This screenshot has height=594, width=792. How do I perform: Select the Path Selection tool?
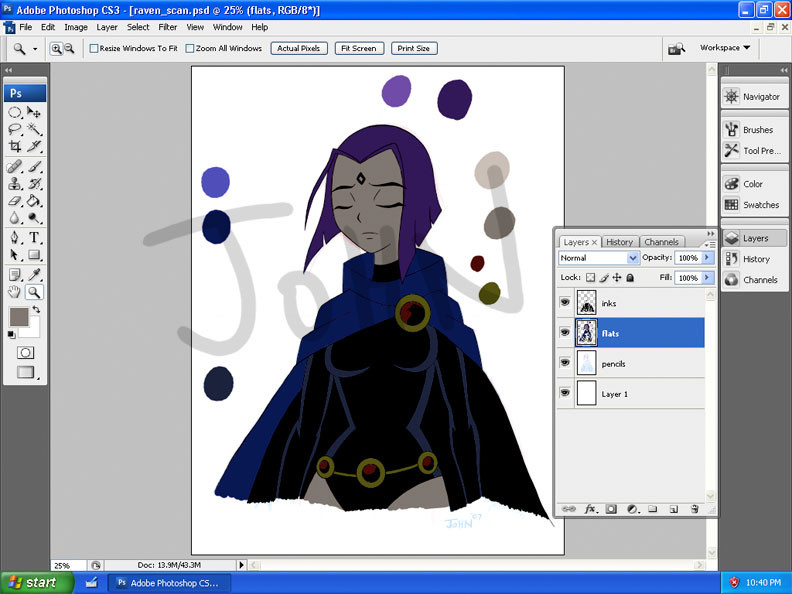15,255
